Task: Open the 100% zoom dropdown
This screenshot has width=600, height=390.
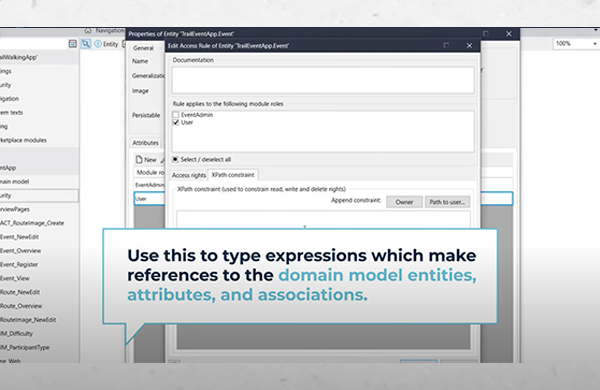Action: click(x=575, y=44)
